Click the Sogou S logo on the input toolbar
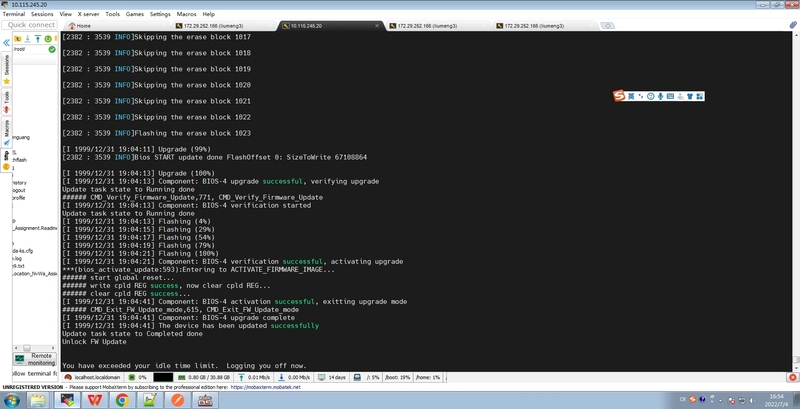The width and height of the screenshot is (800, 409). [x=619, y=96]
